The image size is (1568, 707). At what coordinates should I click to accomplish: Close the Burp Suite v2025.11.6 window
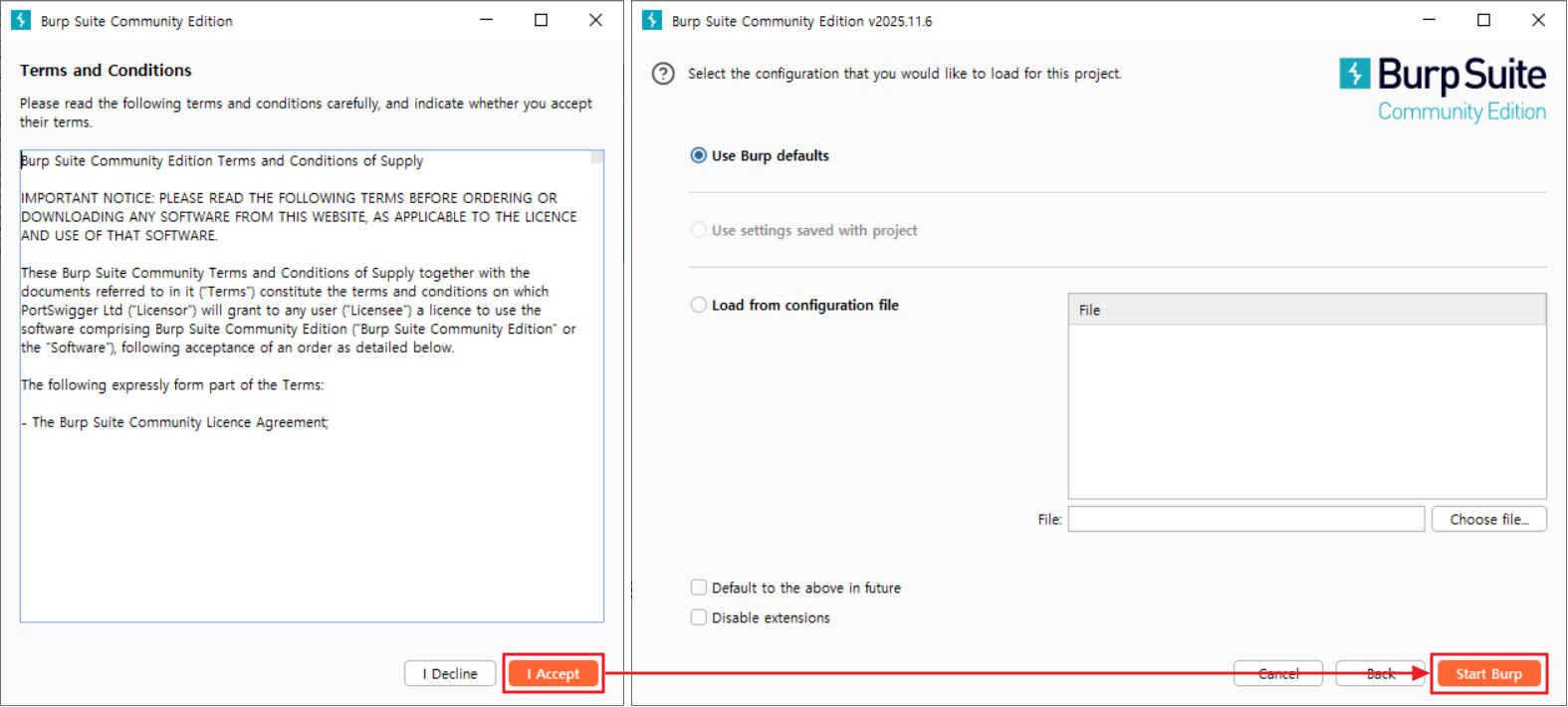point(1538,20)
